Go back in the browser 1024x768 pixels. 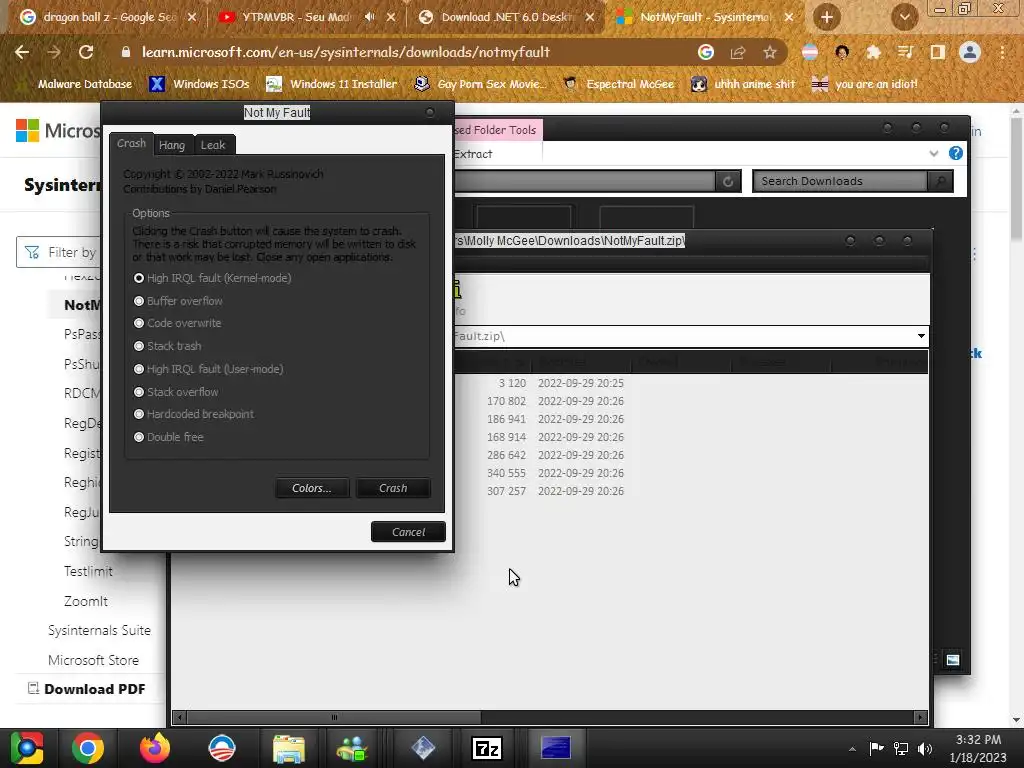click(22, 52)
